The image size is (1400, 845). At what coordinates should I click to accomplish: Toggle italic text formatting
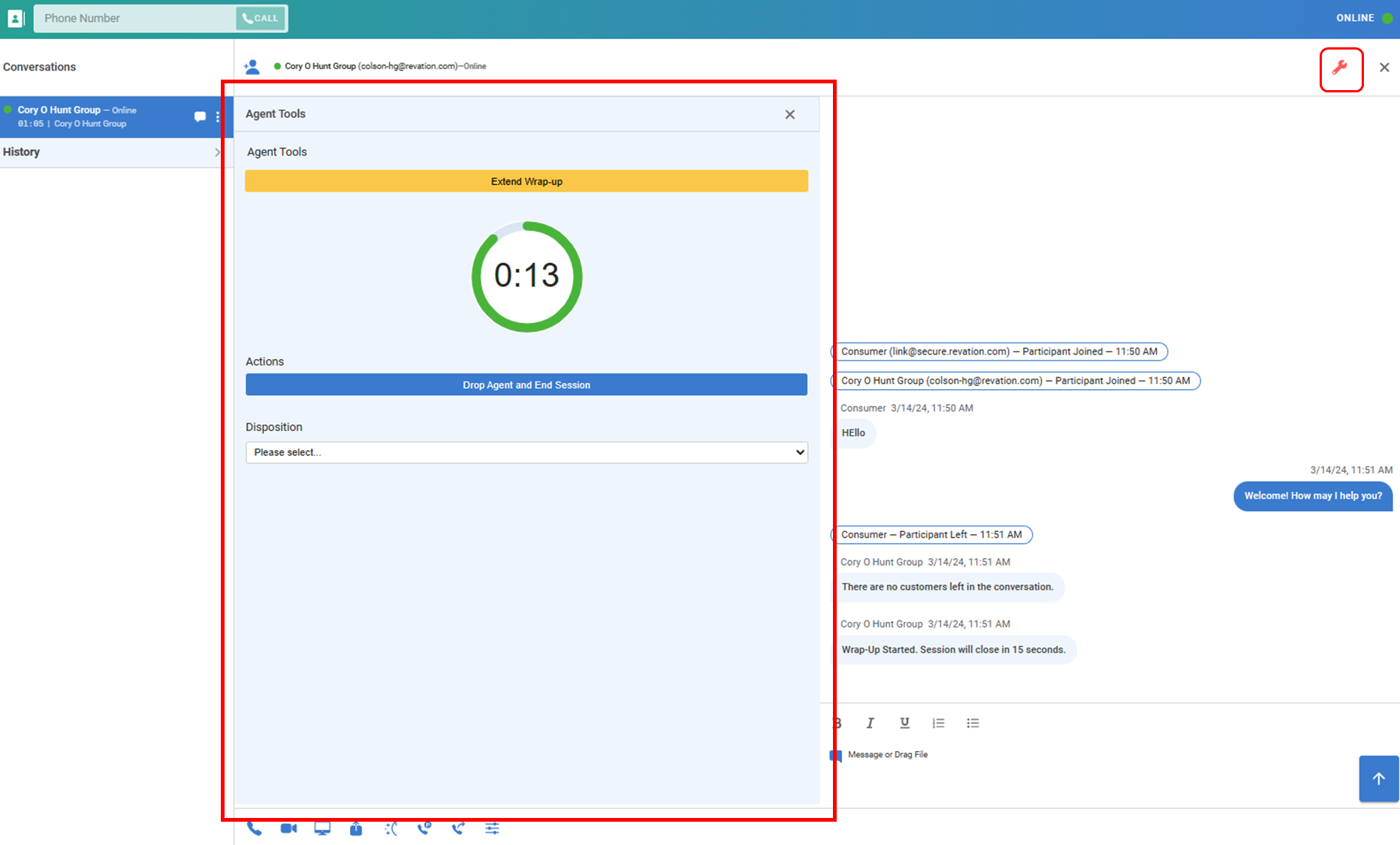[x=870, y=723]
